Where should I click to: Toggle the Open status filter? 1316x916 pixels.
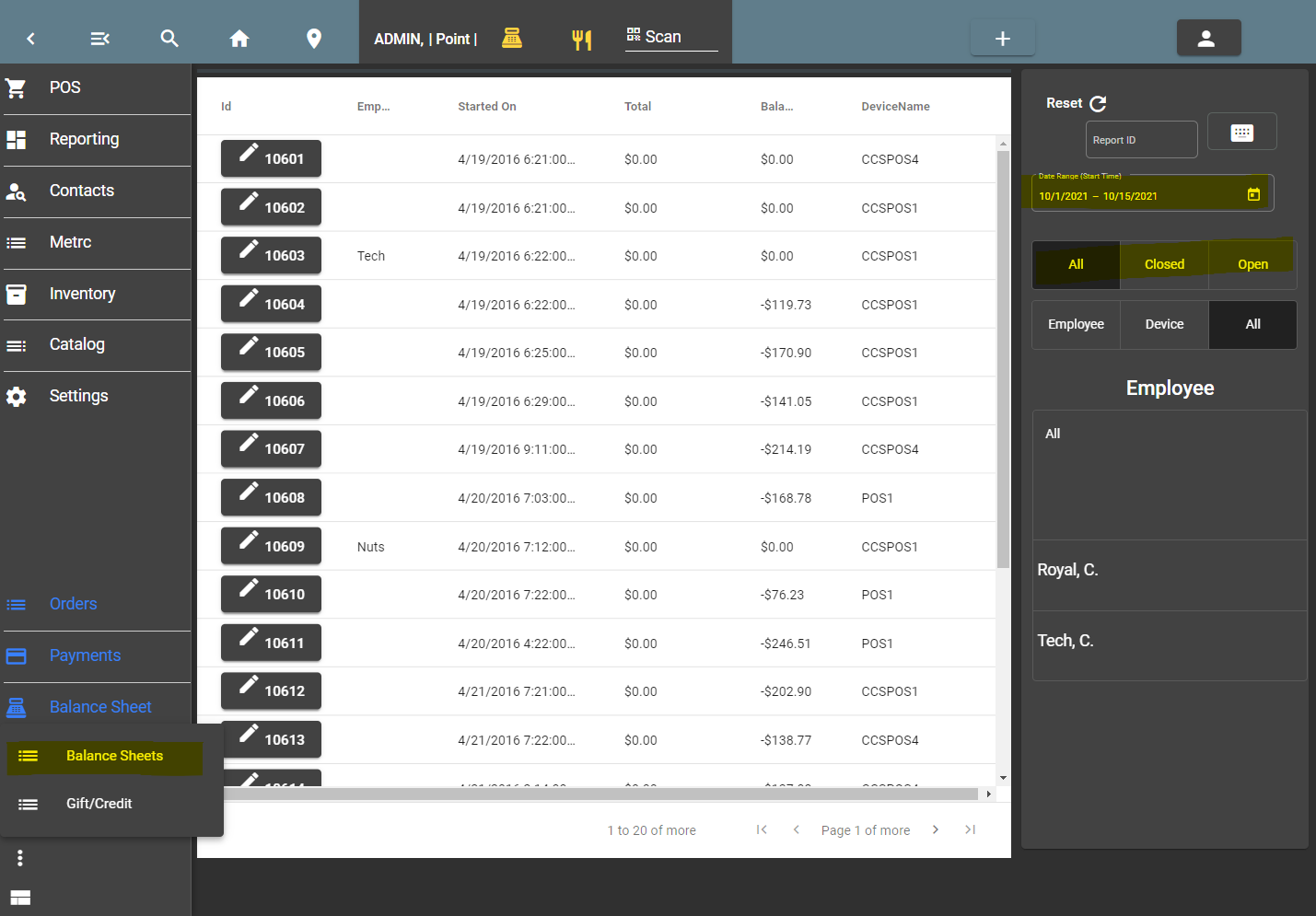(x=1252, y=264)
